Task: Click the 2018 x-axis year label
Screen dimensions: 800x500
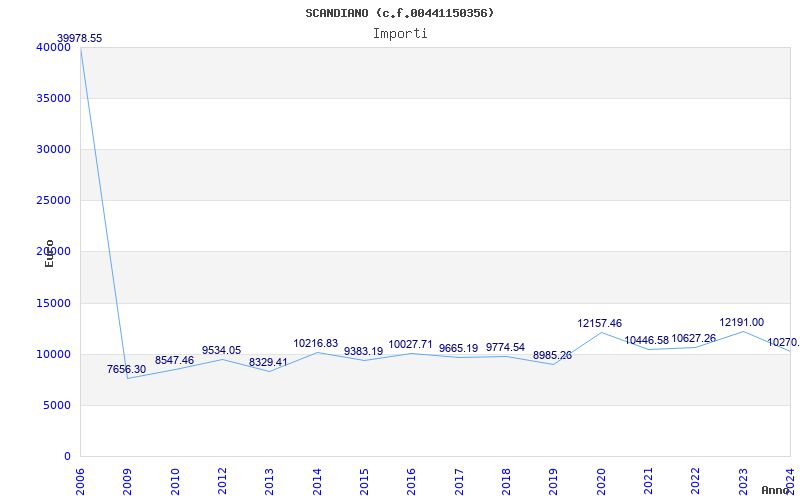Action: [506, 481]
